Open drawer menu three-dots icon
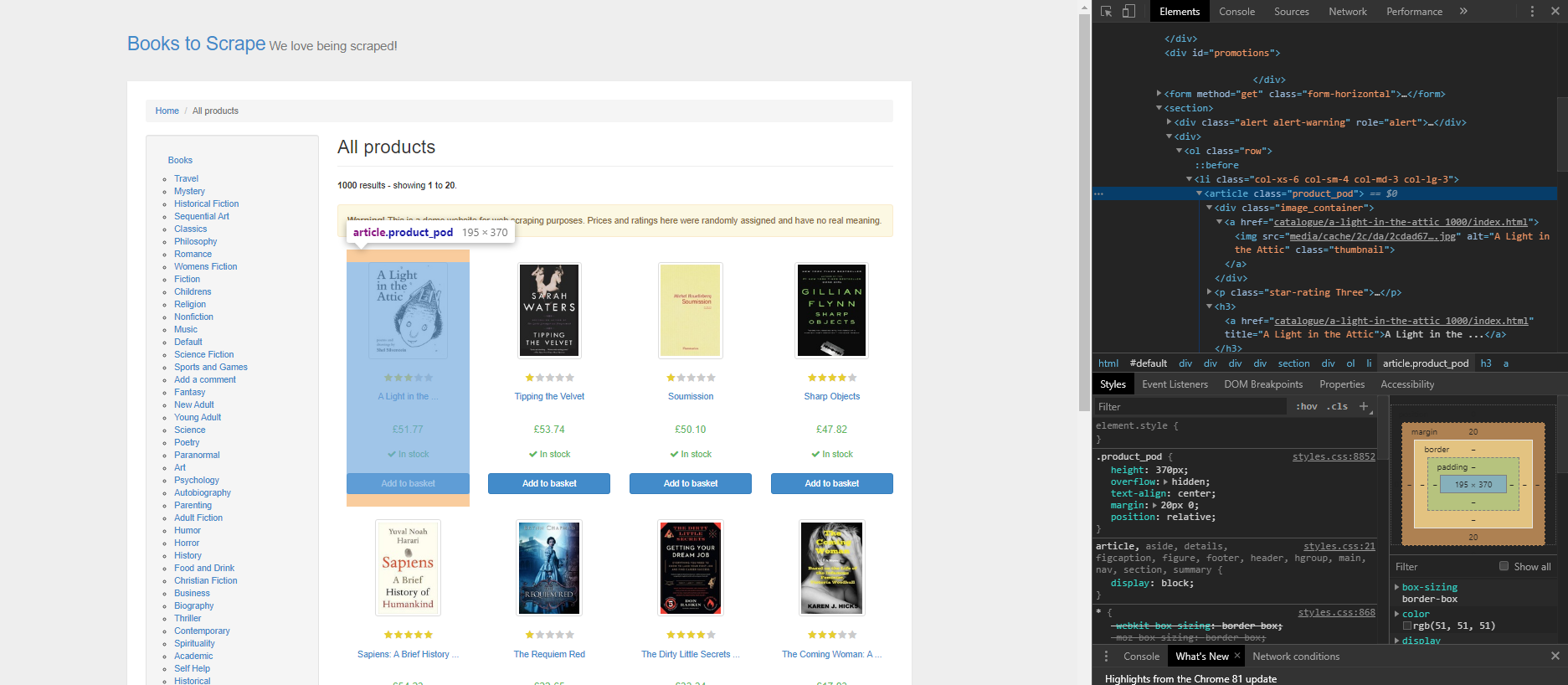 click(x=1106, y=657)
